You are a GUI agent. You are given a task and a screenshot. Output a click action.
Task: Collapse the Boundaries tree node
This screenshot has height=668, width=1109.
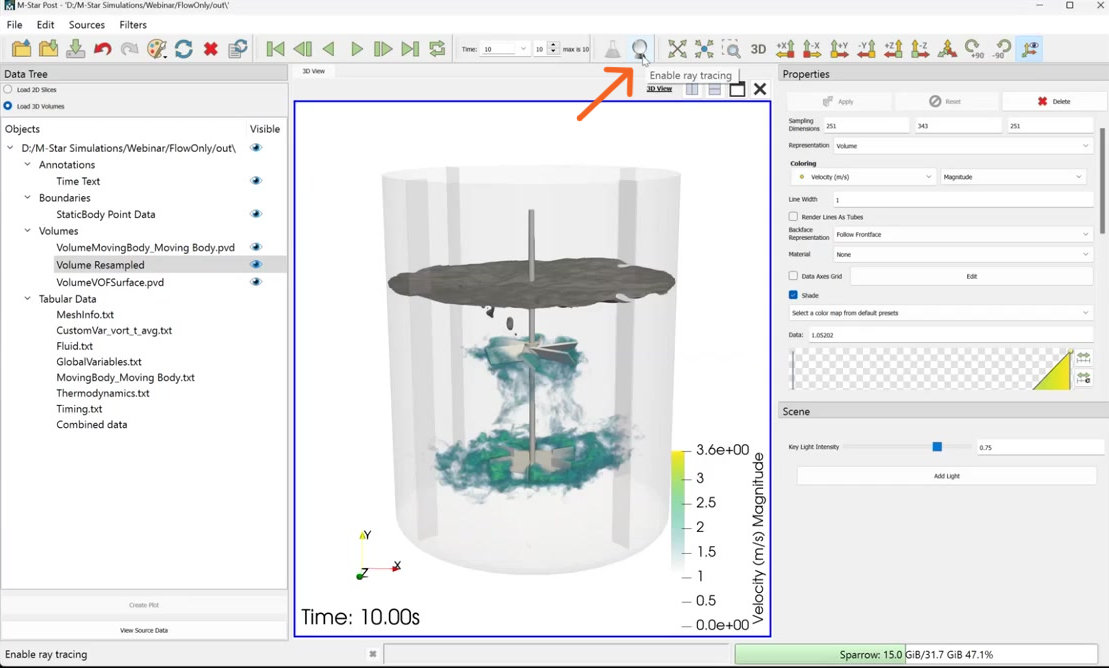[x=28, y=197]
